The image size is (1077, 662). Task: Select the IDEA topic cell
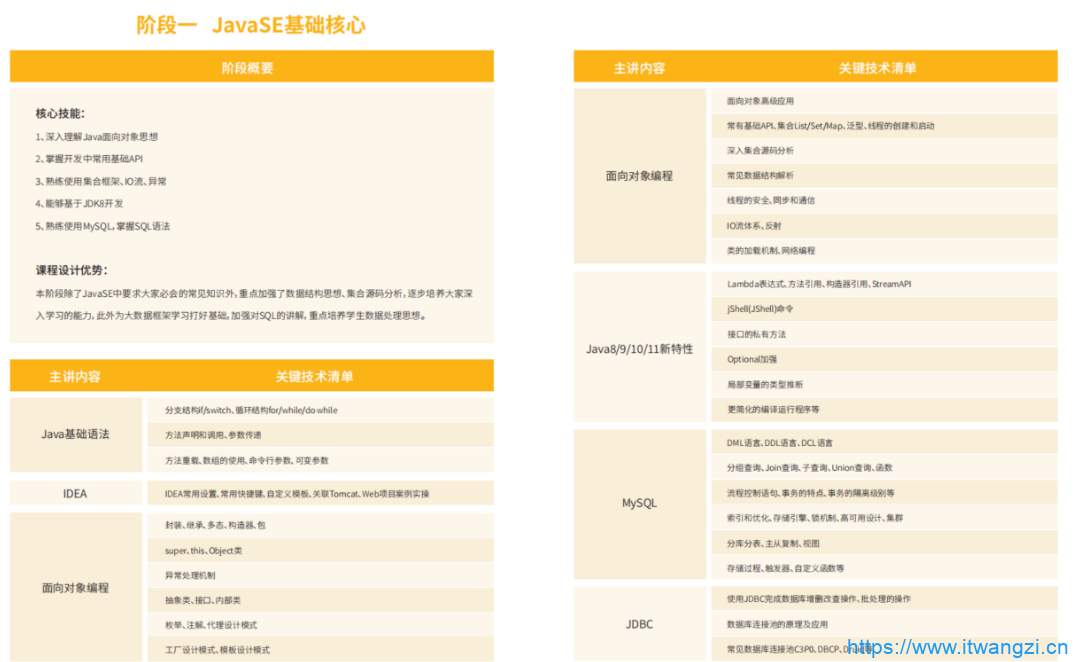point(76,493)
